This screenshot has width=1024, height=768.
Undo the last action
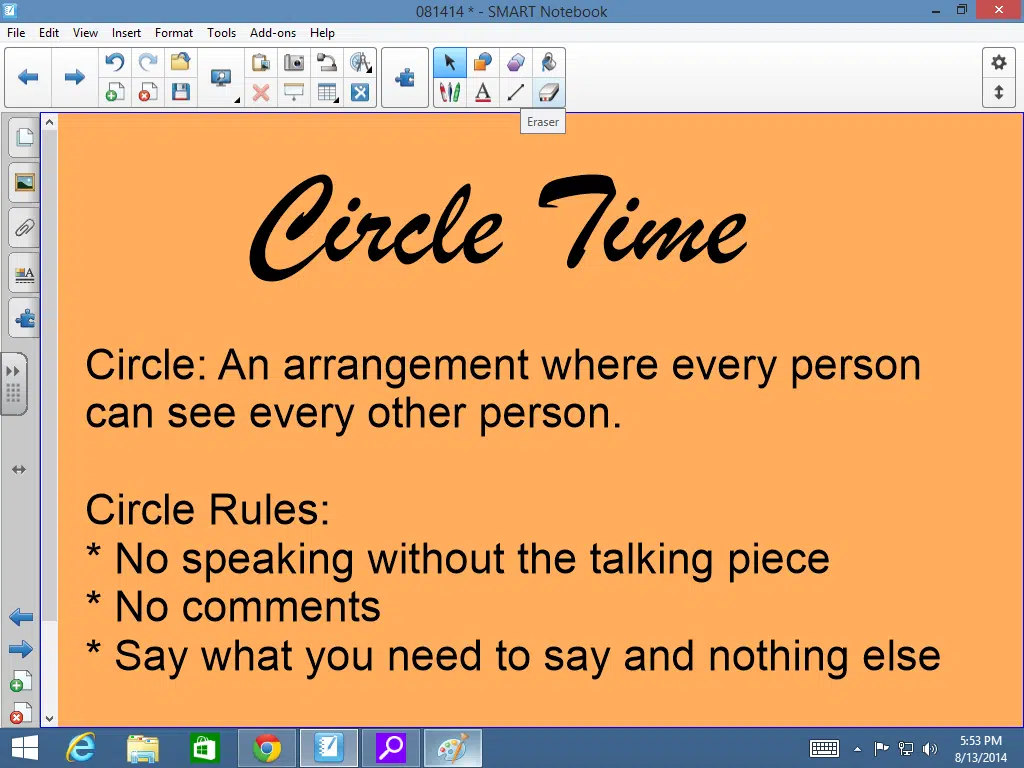pyautogui.click(x=115, y=63)
